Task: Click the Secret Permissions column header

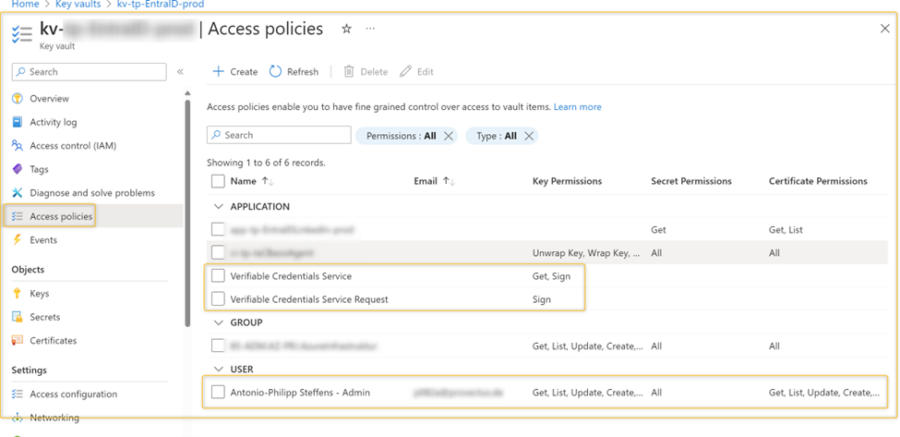Action: (x=691, y=181)
